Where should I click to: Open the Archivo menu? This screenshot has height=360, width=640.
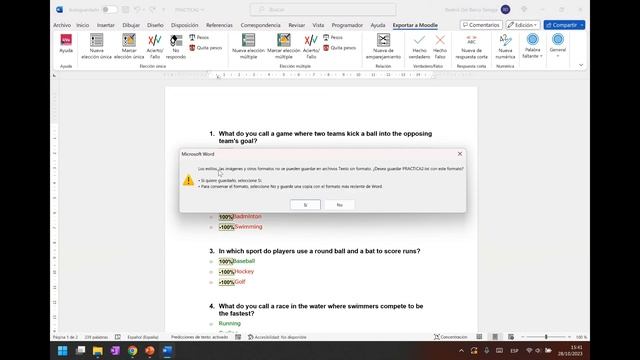pos(62,25)
